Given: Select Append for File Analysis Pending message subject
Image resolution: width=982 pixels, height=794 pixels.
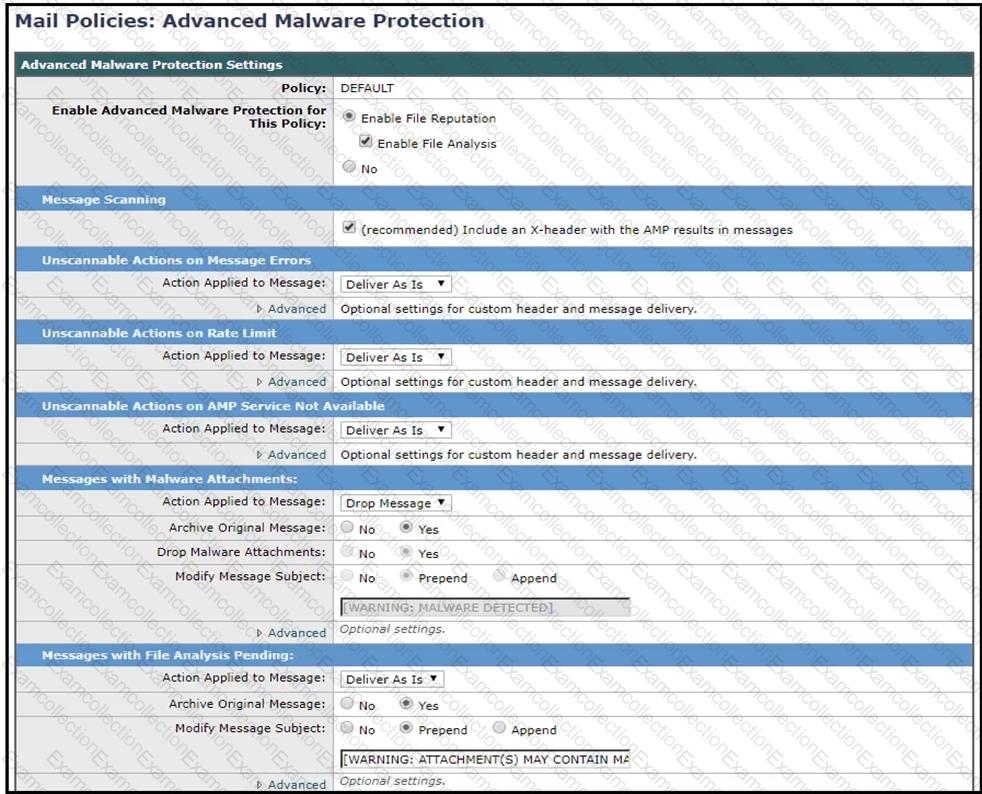Looking at the screenshot, I should pyautogui.click(x=499, y=729).
